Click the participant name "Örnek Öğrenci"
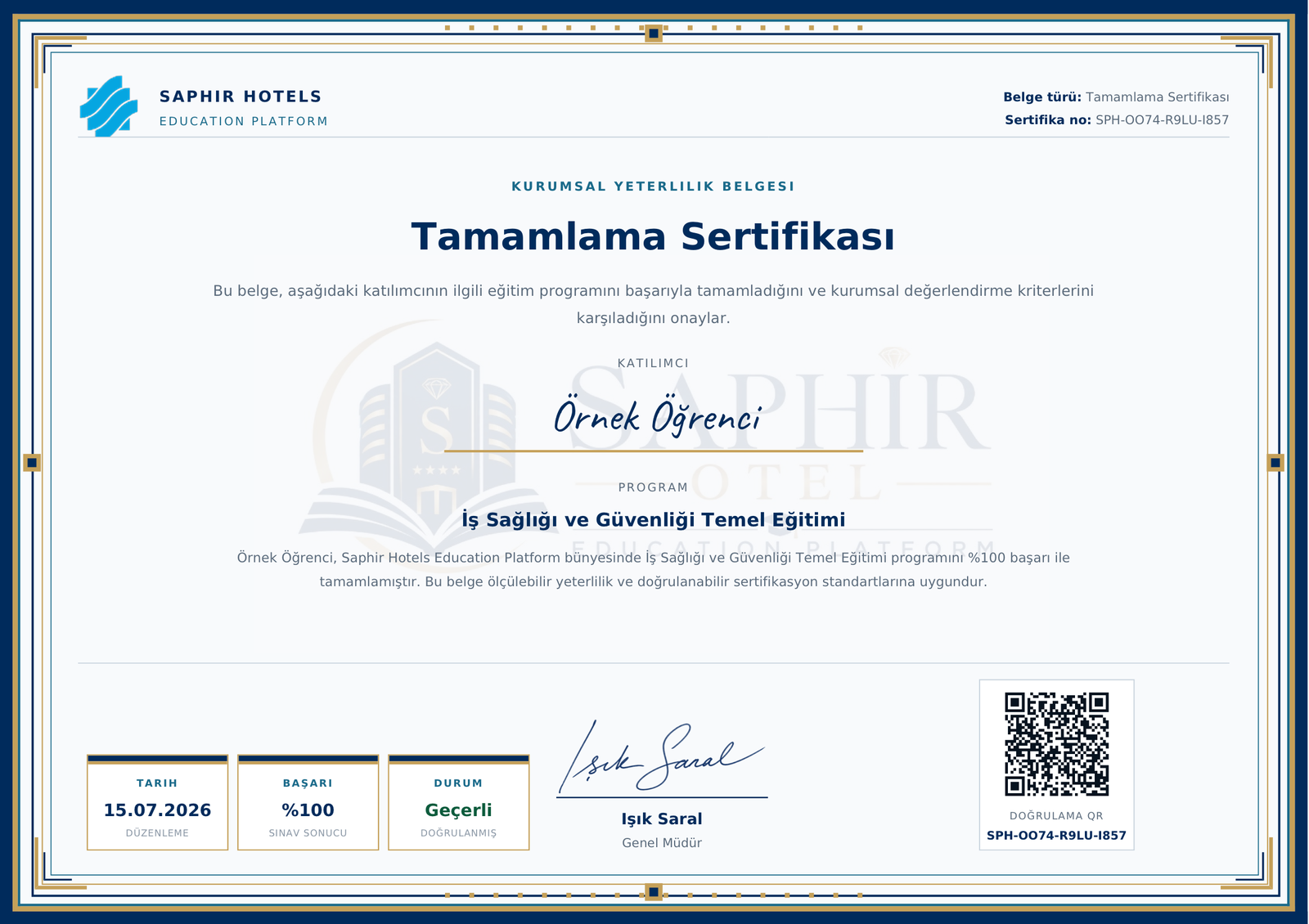 (x=658, y=416)
